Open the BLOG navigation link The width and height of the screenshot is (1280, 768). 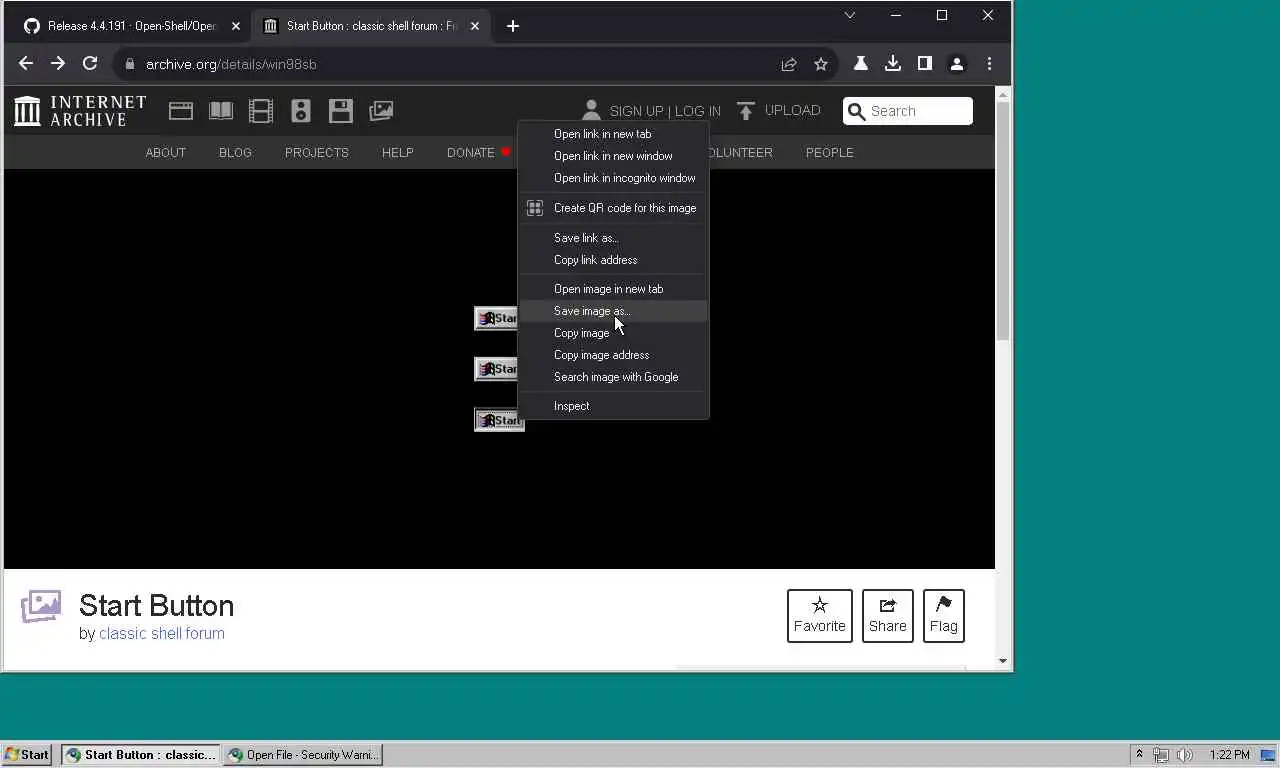point(235,153)
